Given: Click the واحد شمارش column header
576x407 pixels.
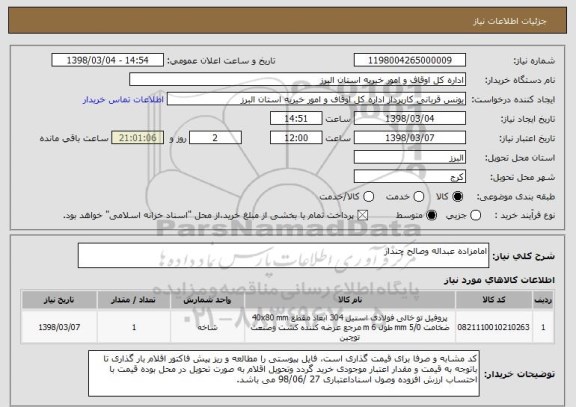Looking at the screenshot, I should point(207,300).
